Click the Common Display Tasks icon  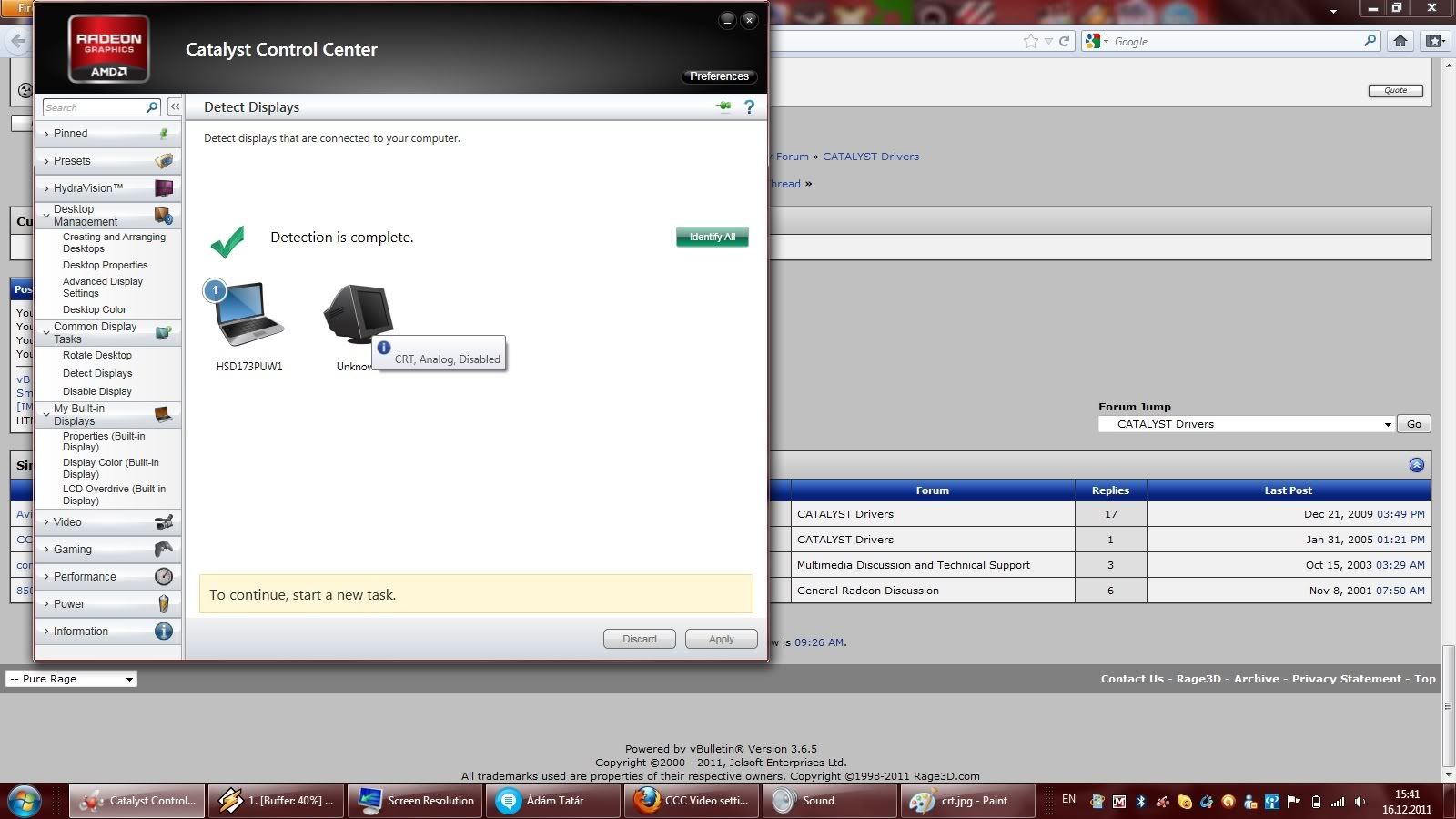(x=164, y=333)
